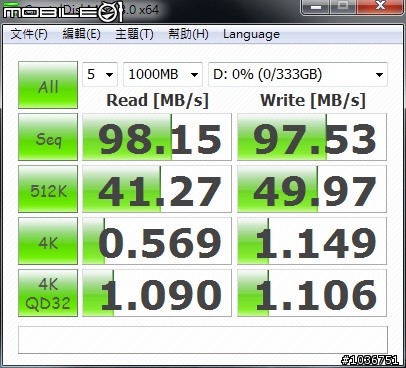Open the 幫助(H) menu
406x368 pixels.
(188, 34)
